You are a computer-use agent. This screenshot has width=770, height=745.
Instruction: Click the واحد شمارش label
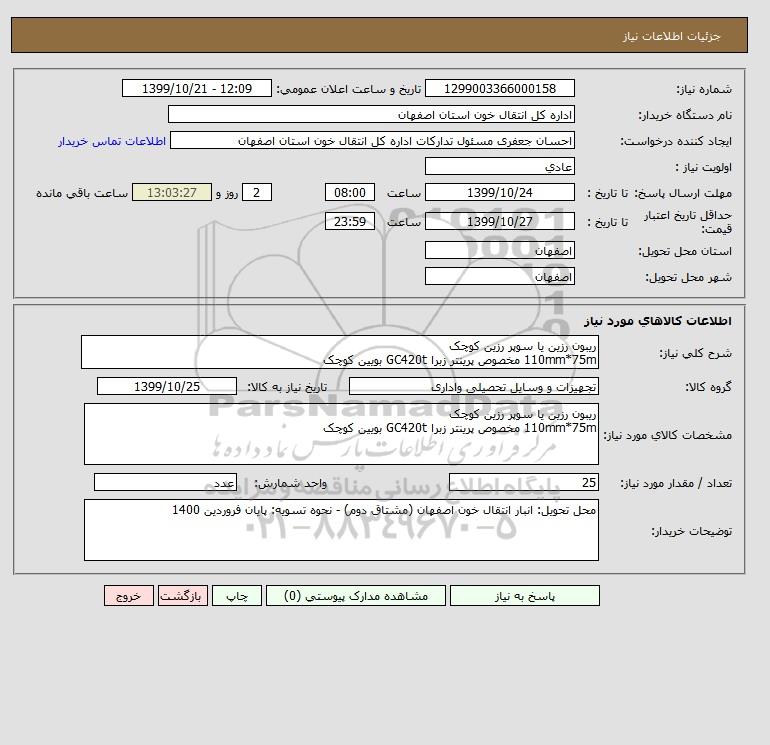[x=290, y=483]
